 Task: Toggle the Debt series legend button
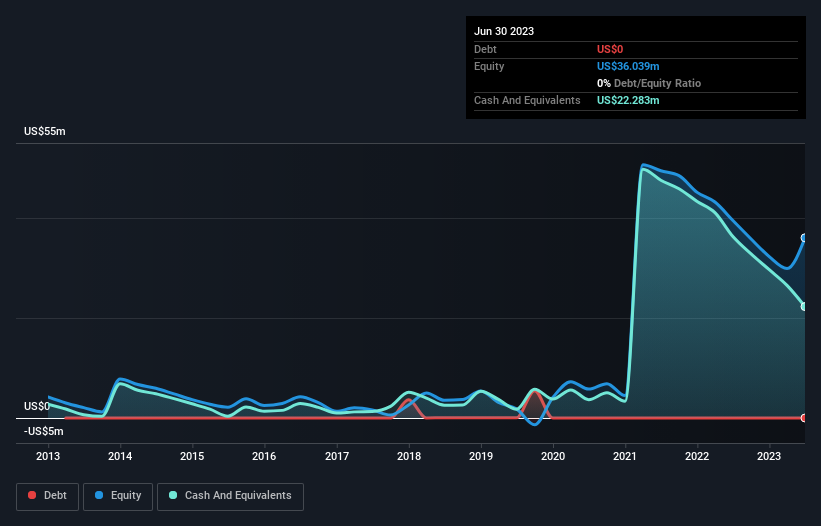47,496
